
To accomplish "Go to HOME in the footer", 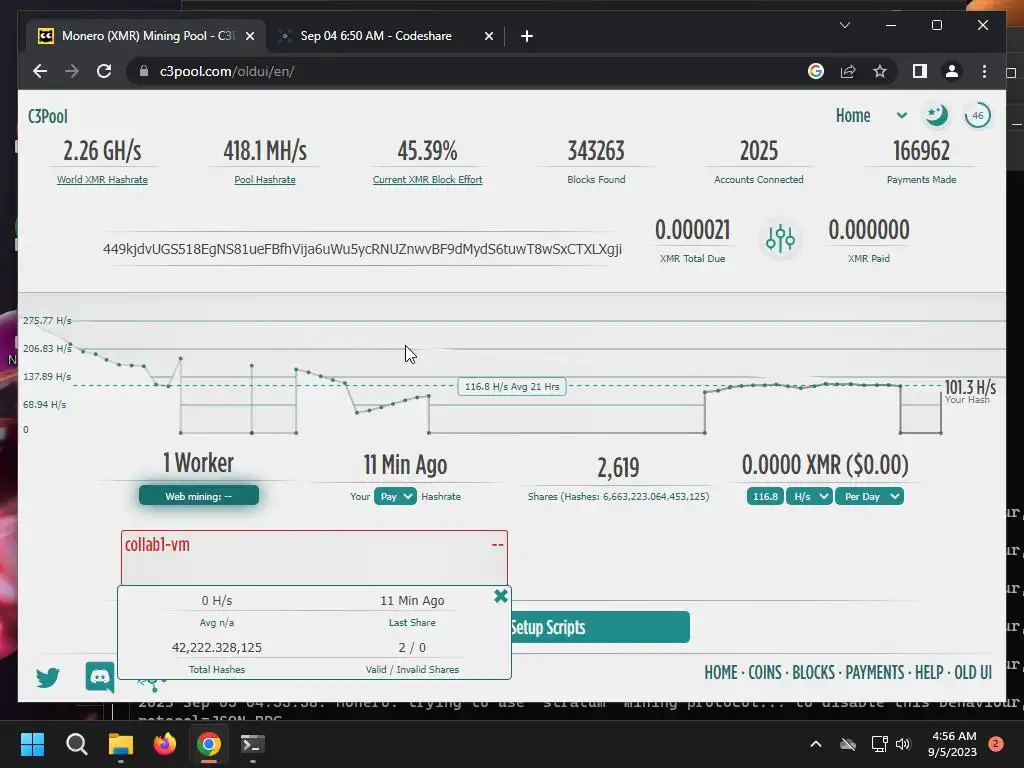I will click(x=720, y=673).
